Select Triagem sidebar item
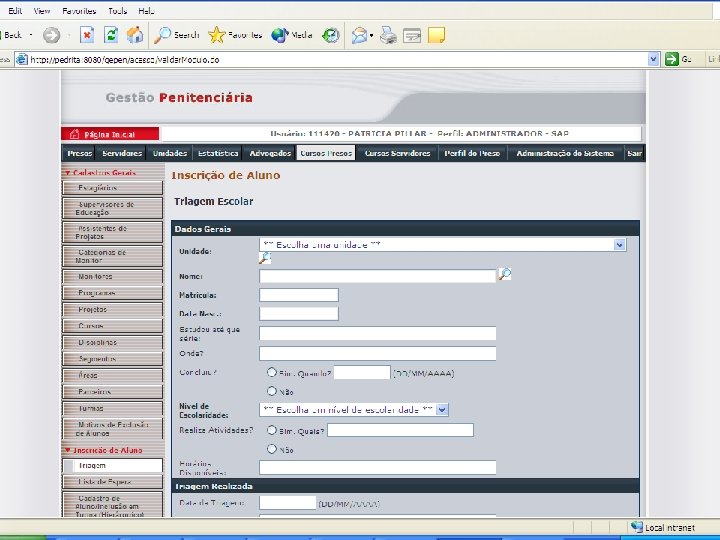720x540 pixels. [112, 466]
